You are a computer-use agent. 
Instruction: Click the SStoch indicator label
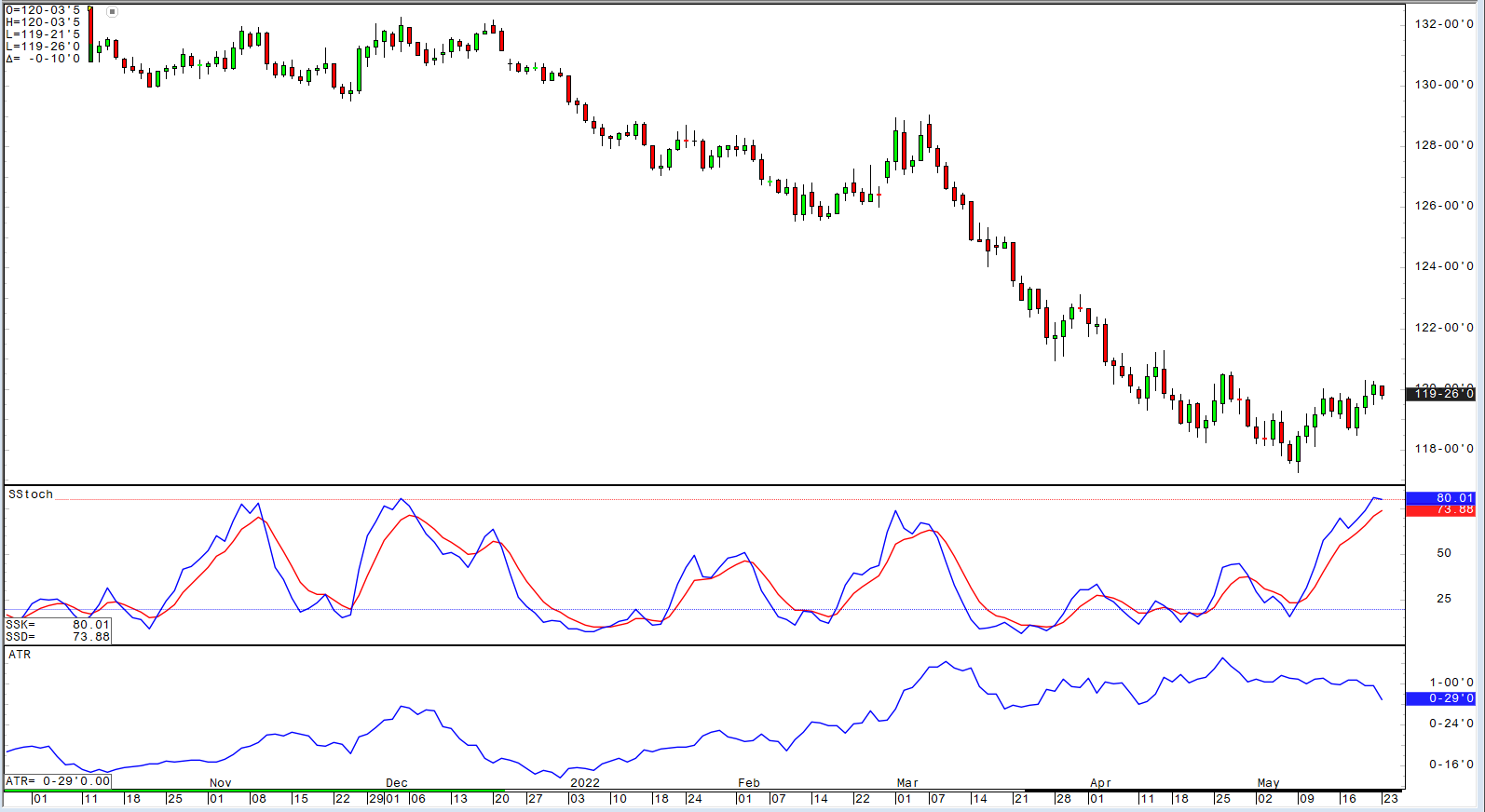click(x=31, y=494)
